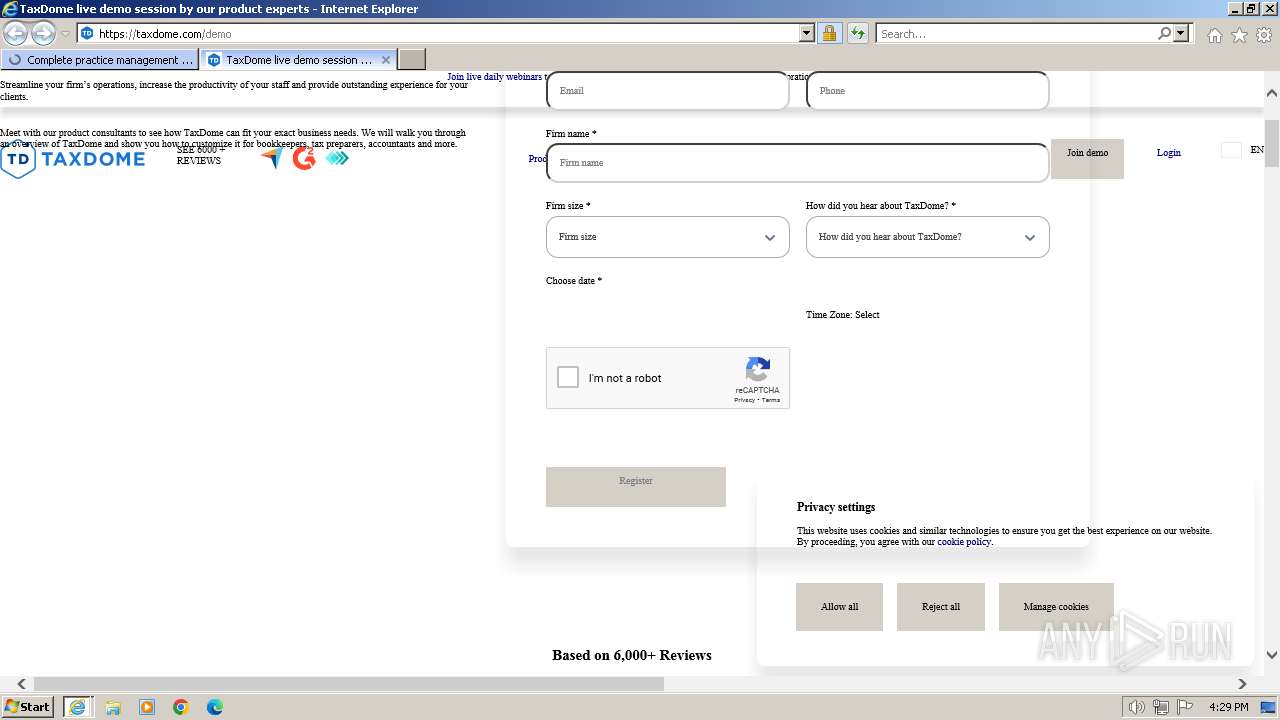The width and height of the screenshot is (1280, 720).
Task: Select the TaxDome live demo session tab
Action: tap(298, 60)
